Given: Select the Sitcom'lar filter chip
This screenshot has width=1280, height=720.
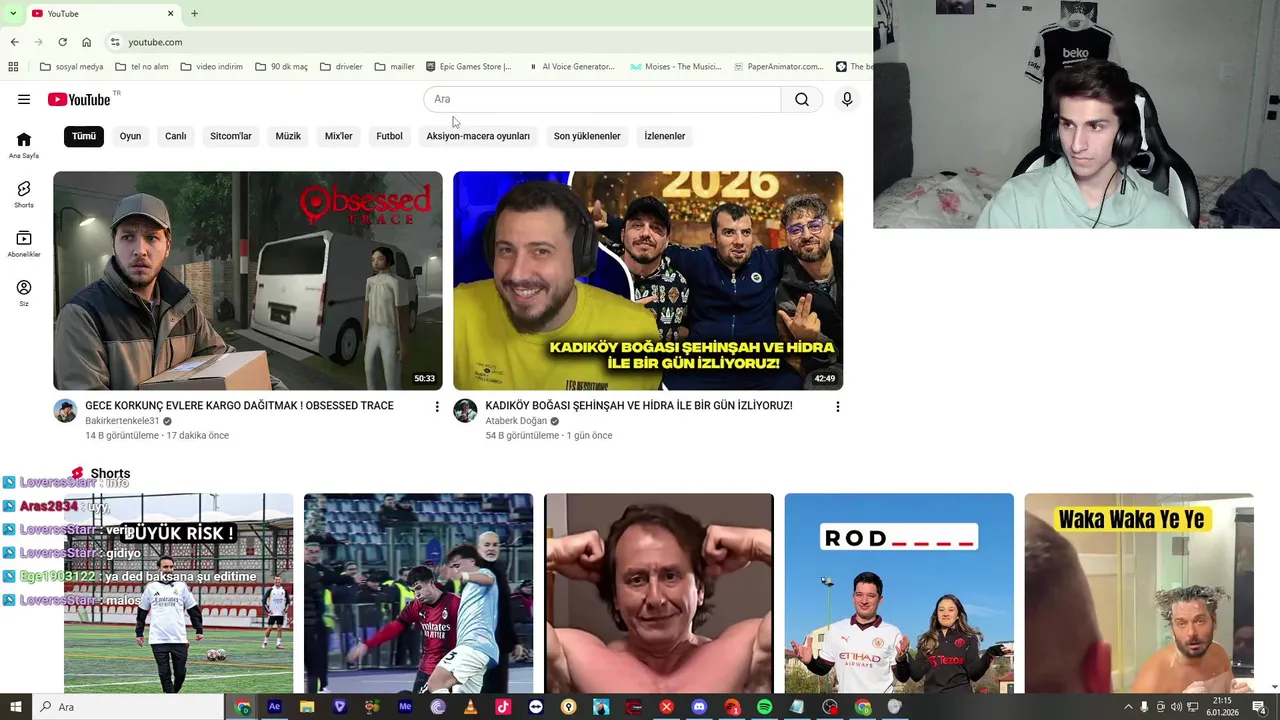Looking at the screenshot, I should pyautogui.click(x=231, y=136).
